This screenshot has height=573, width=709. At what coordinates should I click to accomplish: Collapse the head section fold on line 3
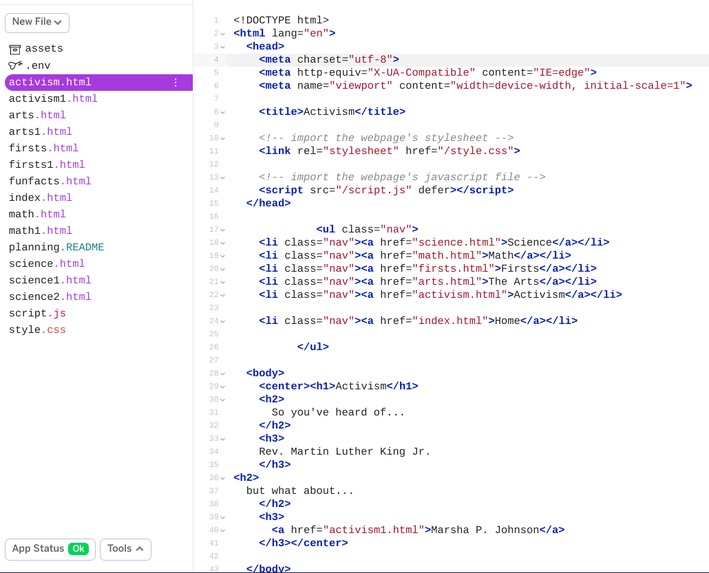[222, 47]
